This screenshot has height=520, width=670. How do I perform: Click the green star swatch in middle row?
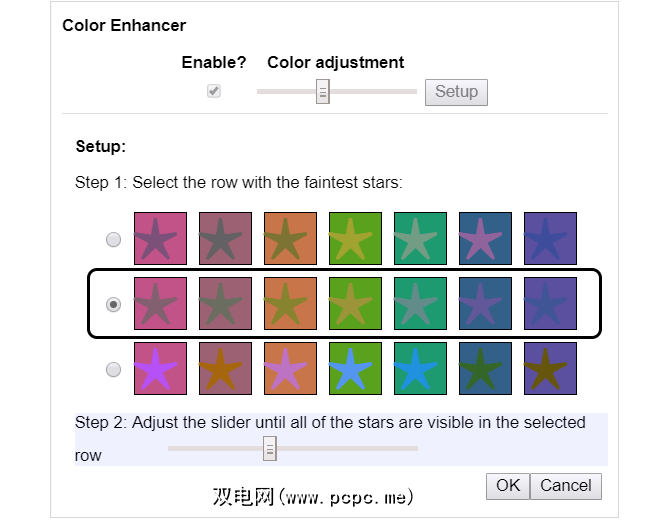355,304
